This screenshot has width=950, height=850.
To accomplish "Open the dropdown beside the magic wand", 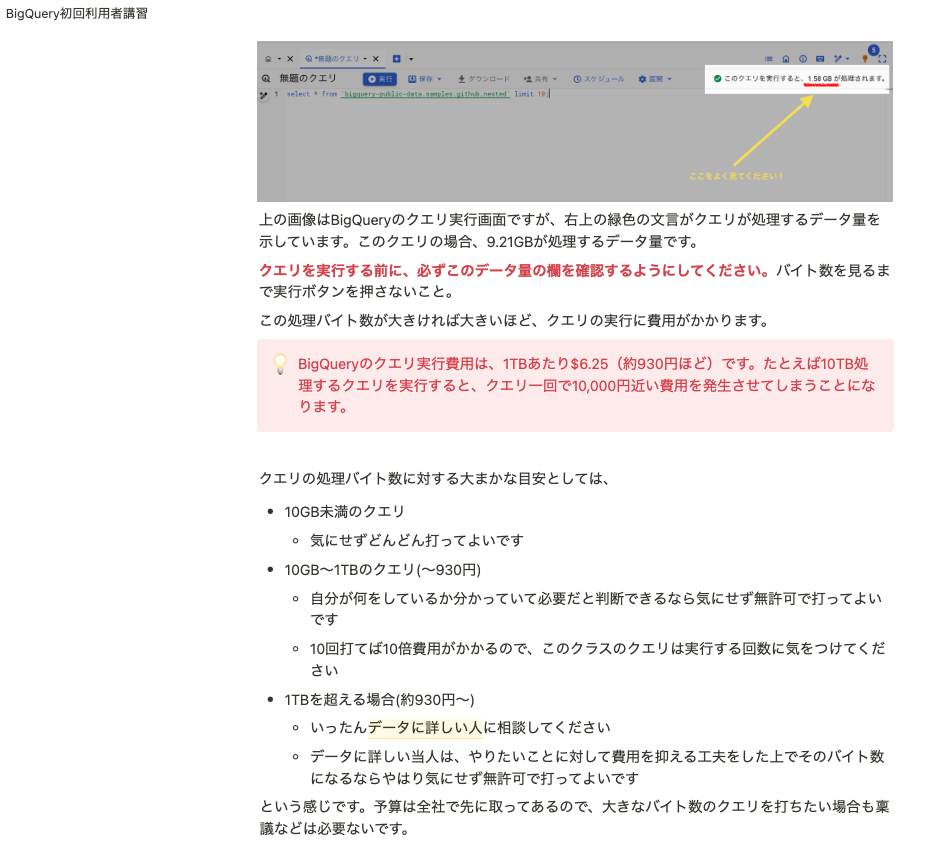I will tap(848, 59).
